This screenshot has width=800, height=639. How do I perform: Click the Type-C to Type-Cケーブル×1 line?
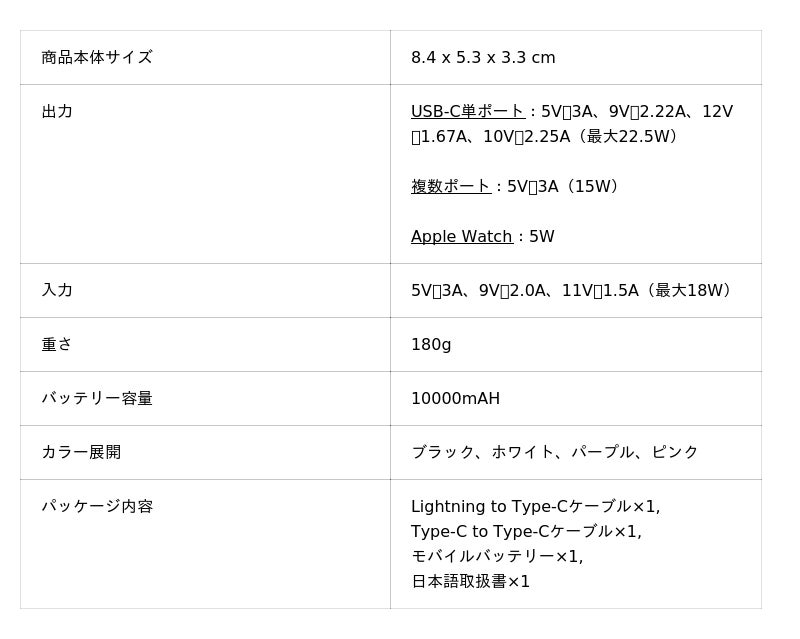click(x=526, y=531)
